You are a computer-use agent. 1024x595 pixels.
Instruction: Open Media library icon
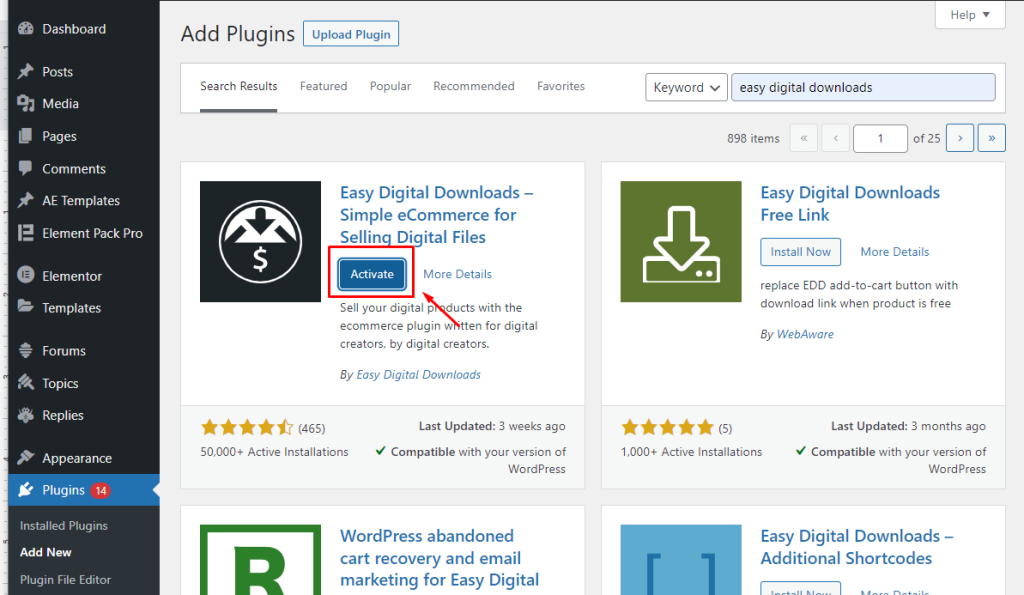(x=25, y=103)
